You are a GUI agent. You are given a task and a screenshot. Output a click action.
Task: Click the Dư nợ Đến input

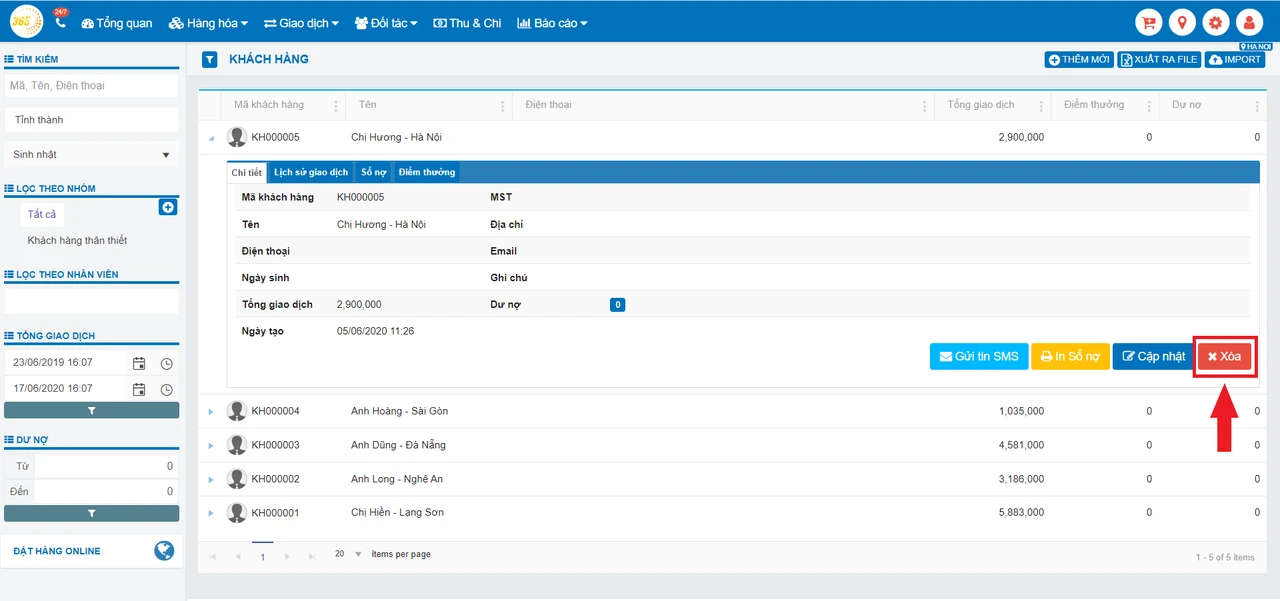[106, 491]
